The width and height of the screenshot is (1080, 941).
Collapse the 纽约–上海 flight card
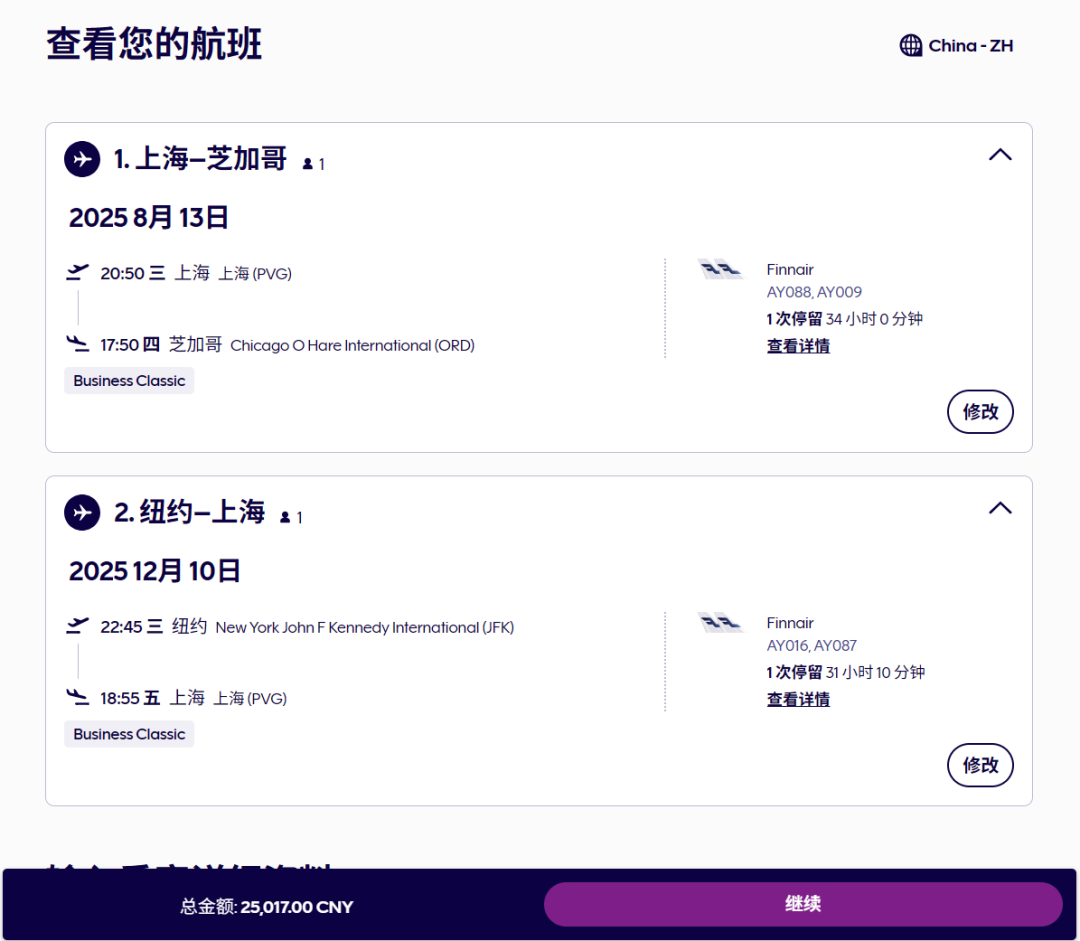pos(1000,508)
